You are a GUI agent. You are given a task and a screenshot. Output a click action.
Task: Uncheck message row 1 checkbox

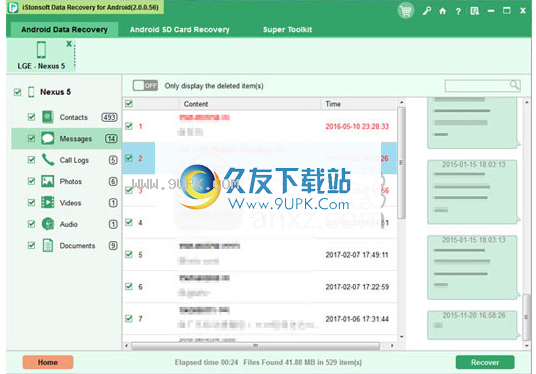(x=129, y=126)
